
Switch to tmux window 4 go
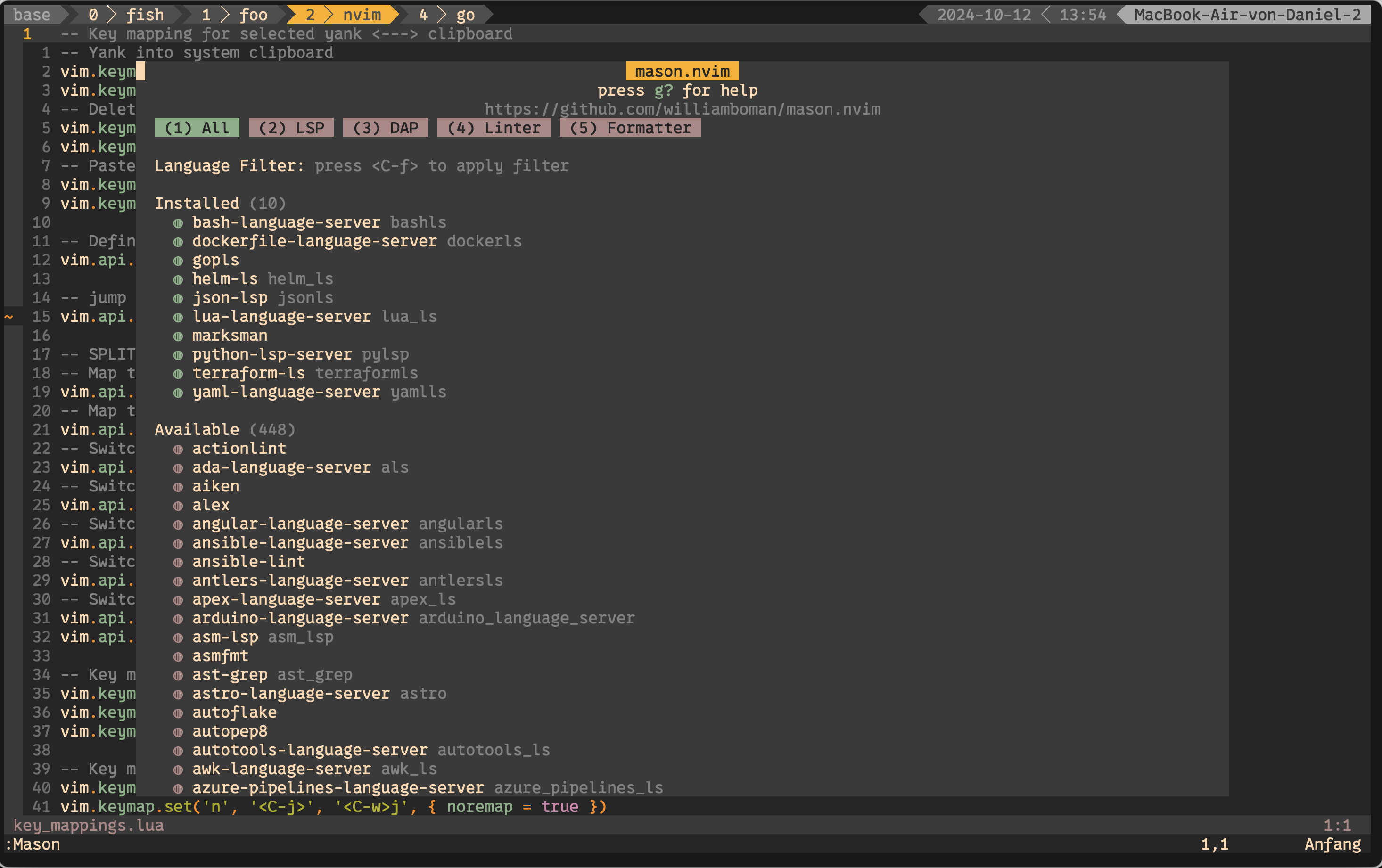pyautogui.click(x=446, y=14)
